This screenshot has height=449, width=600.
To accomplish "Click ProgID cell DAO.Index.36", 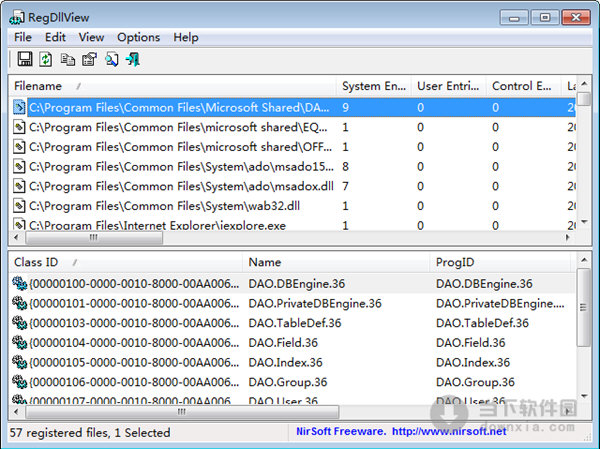I will click(x=473, y=362).
